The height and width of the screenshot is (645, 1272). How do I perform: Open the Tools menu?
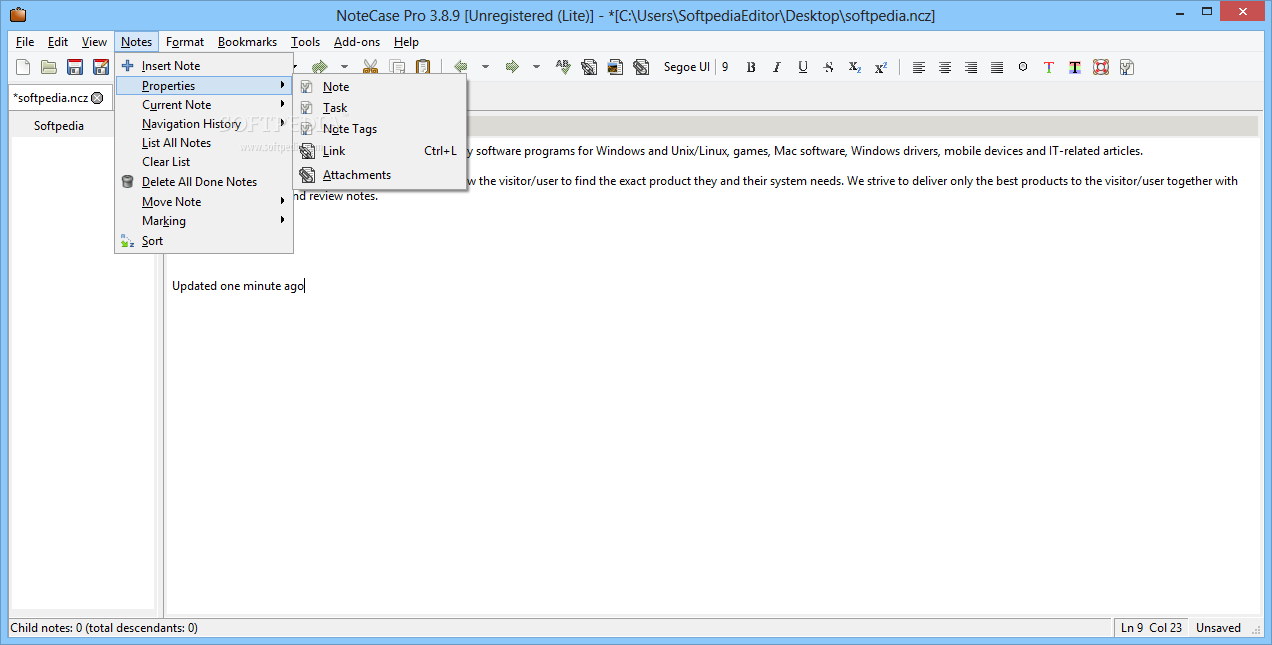click(x=306, y=42)
